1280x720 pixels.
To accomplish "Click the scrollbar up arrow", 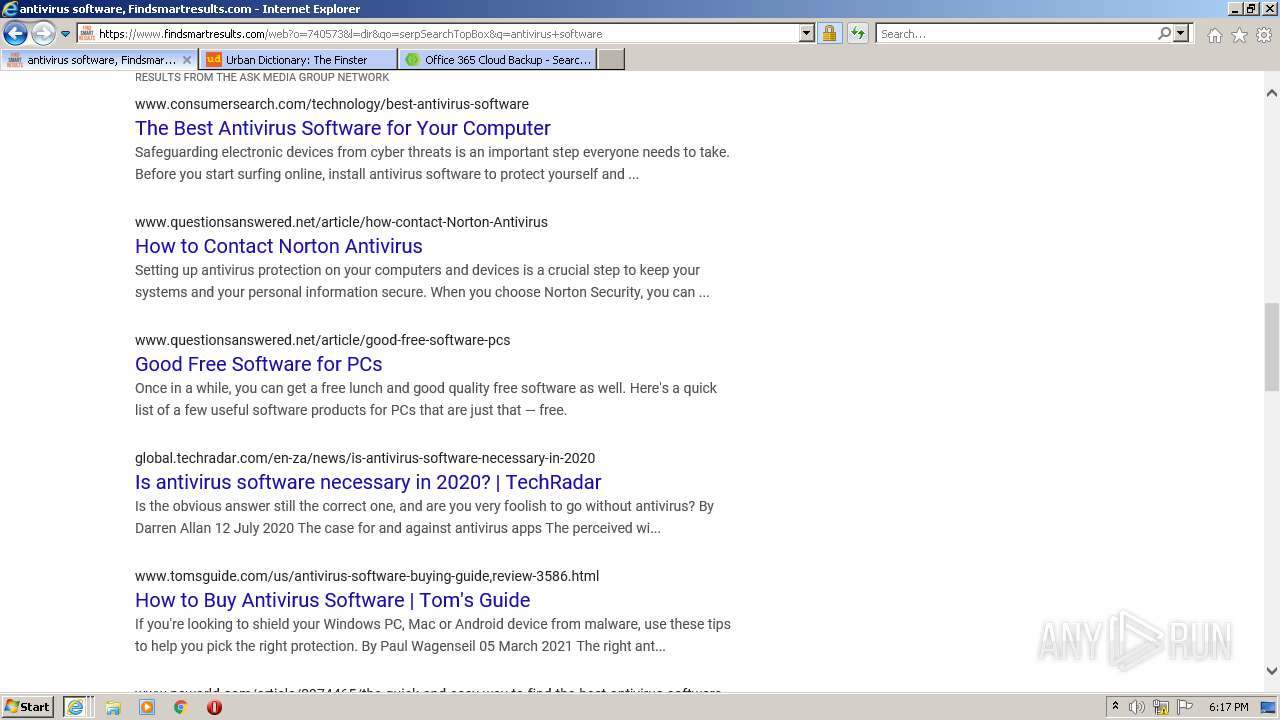I will pyautogui.click(x=1272, y=93).
